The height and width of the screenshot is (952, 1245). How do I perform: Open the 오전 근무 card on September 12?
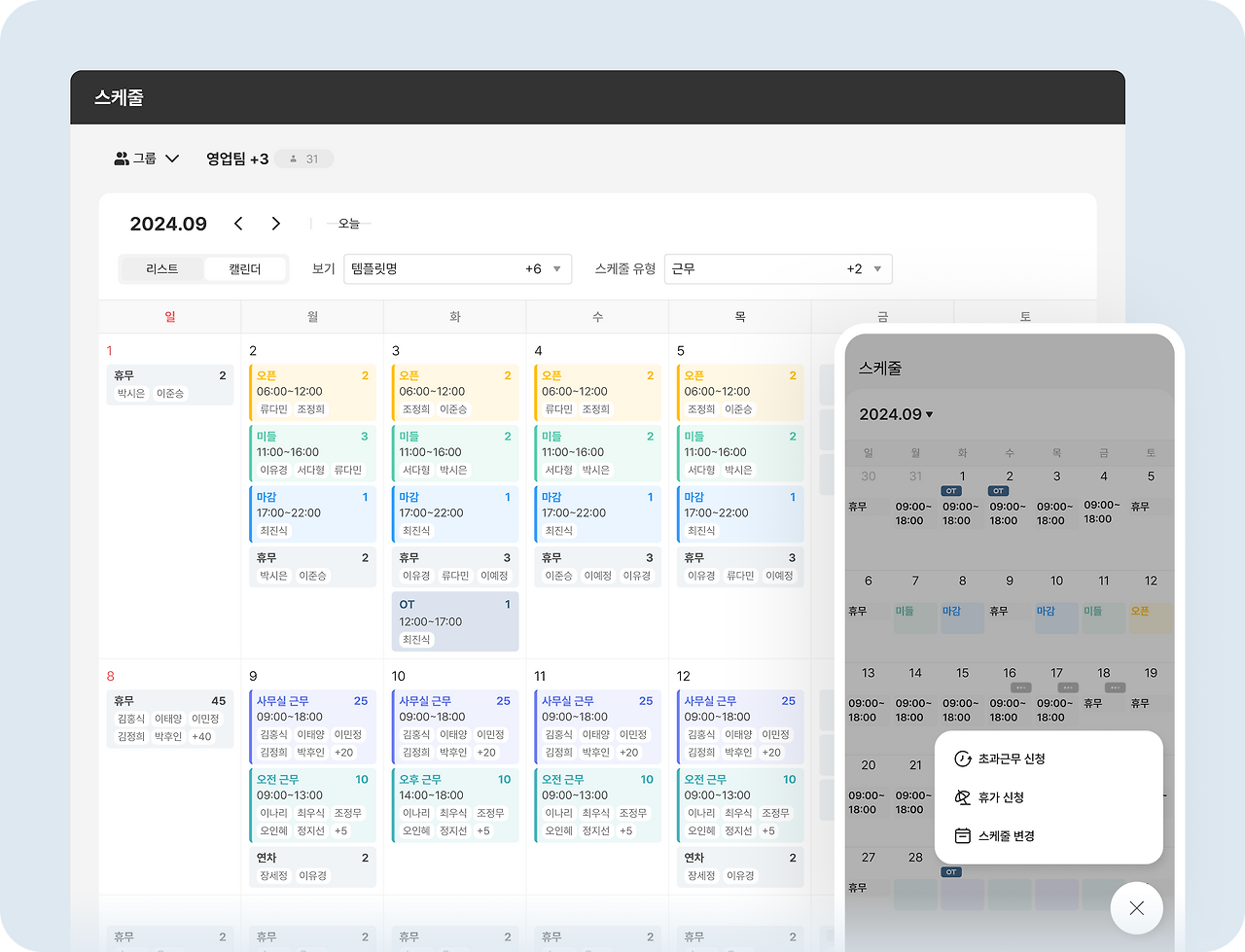pyautogui.click(x=740, y=805)
